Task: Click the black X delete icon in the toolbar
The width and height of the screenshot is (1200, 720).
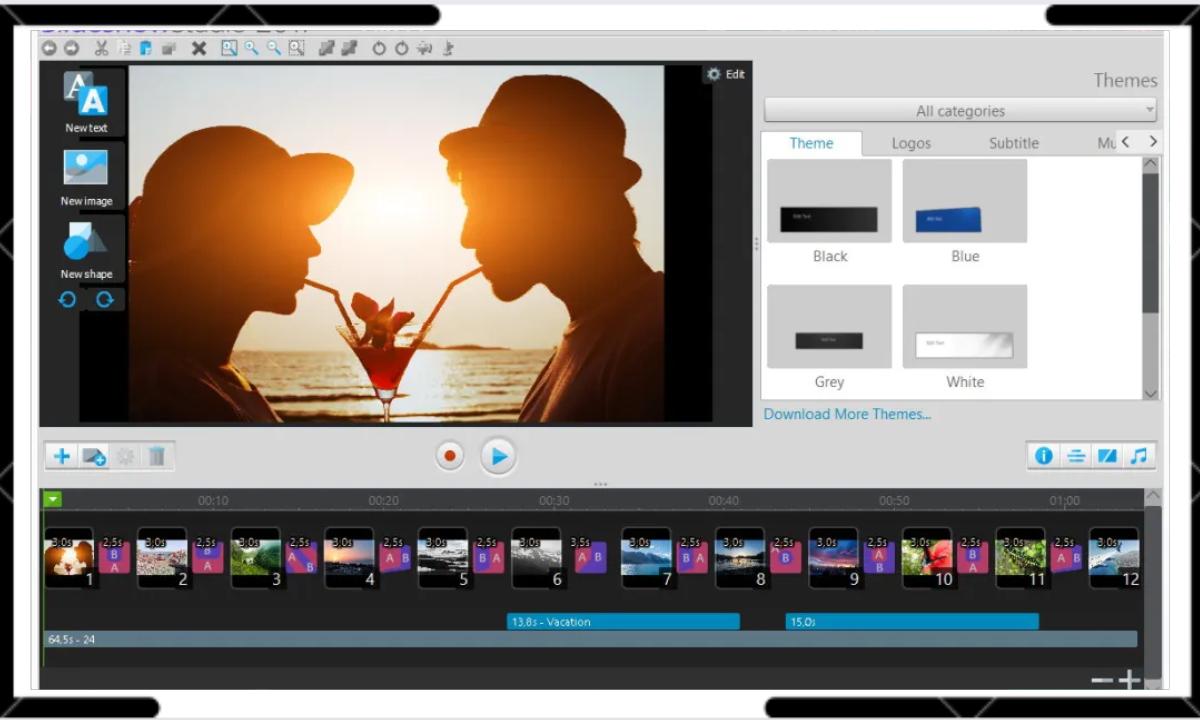Action: click(x=199, y=48)
